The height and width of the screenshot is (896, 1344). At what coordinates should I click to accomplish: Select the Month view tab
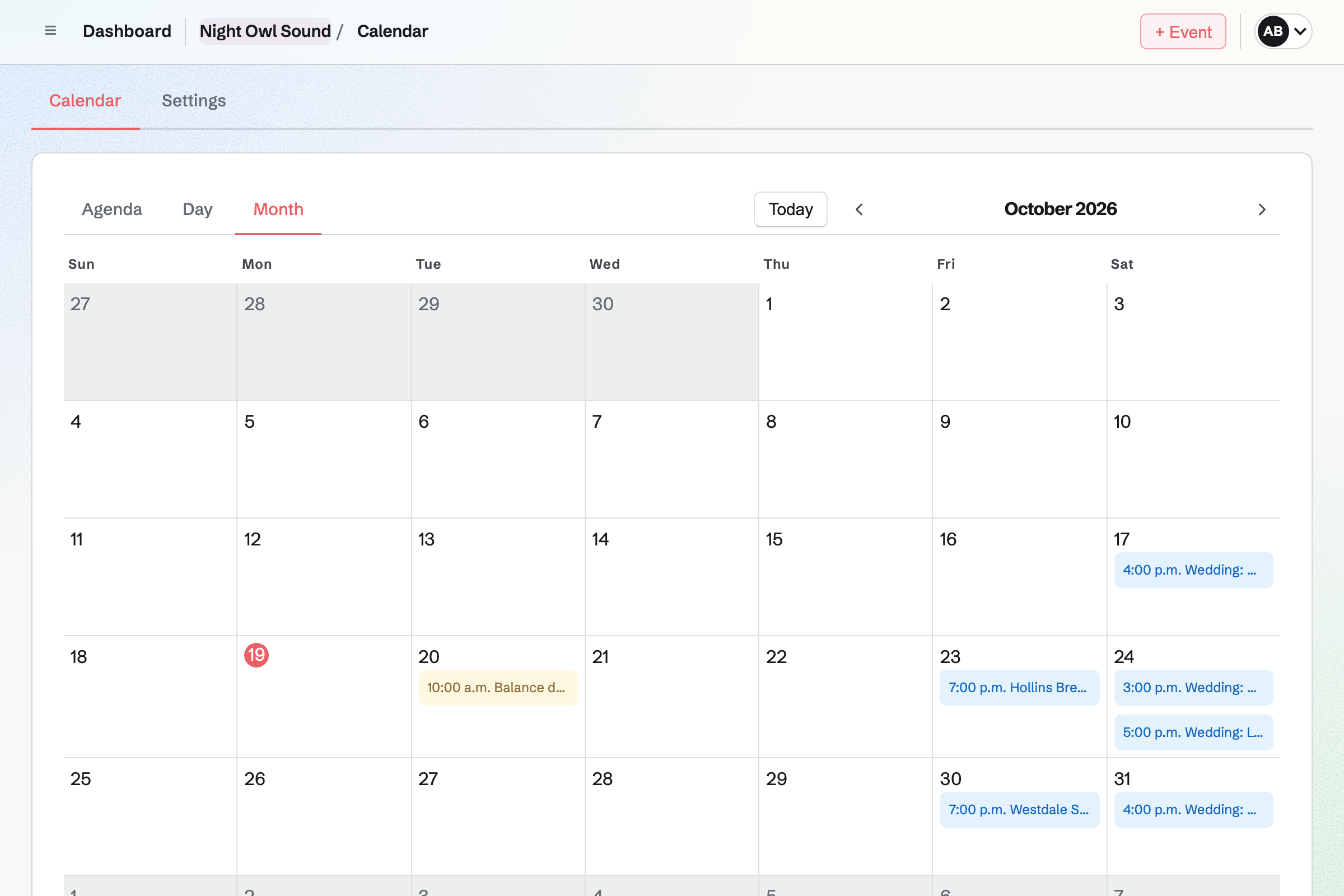(x=278, y=209)
